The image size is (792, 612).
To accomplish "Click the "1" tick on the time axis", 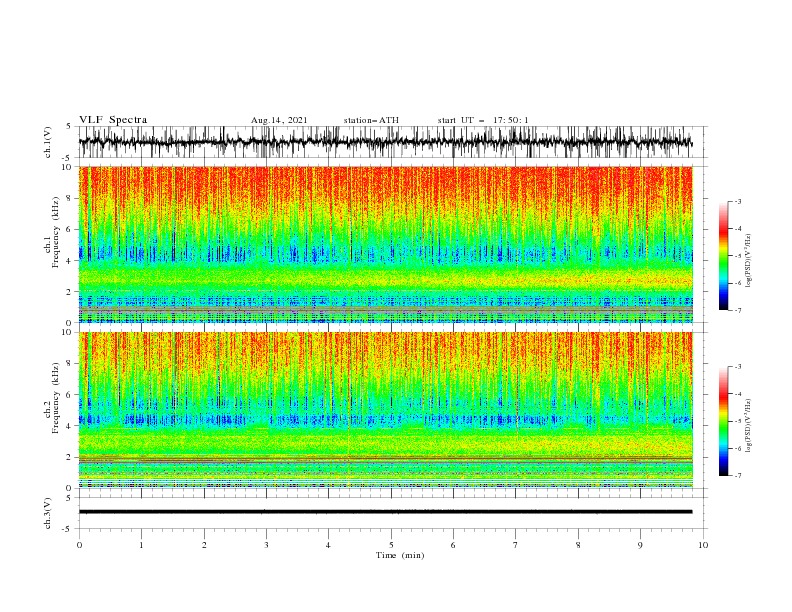I will pyautogui.click(x=141, y=545).
